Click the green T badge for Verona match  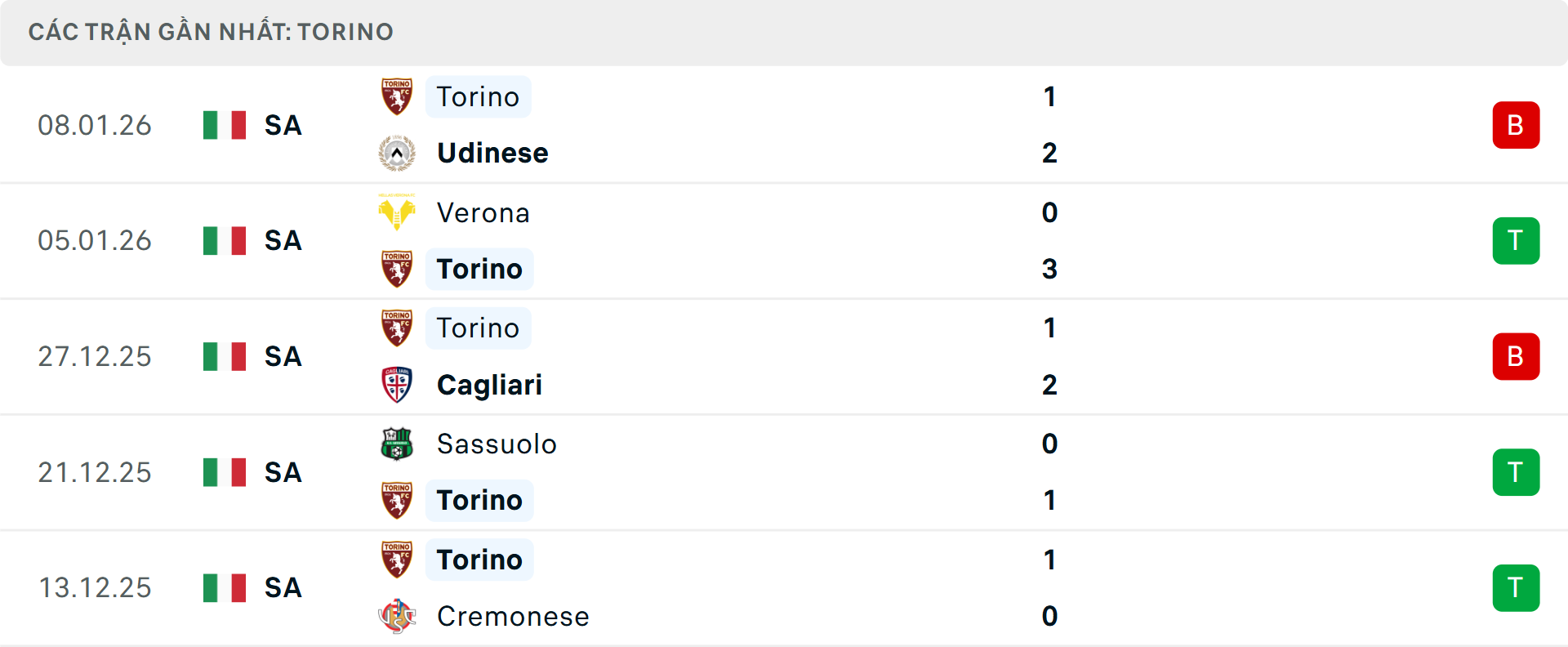[x=1516, y=241]
